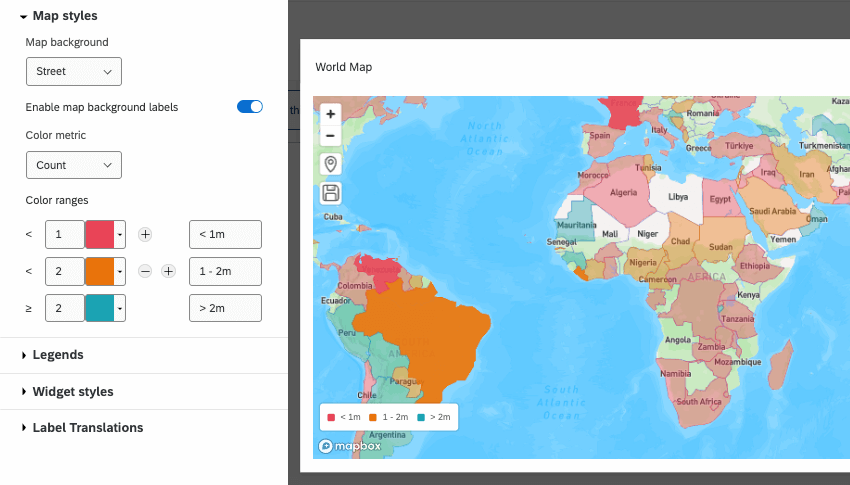Screen dimensions: 850x485
Task: Click Chad on the map
Action: click(x=680, y=241)
